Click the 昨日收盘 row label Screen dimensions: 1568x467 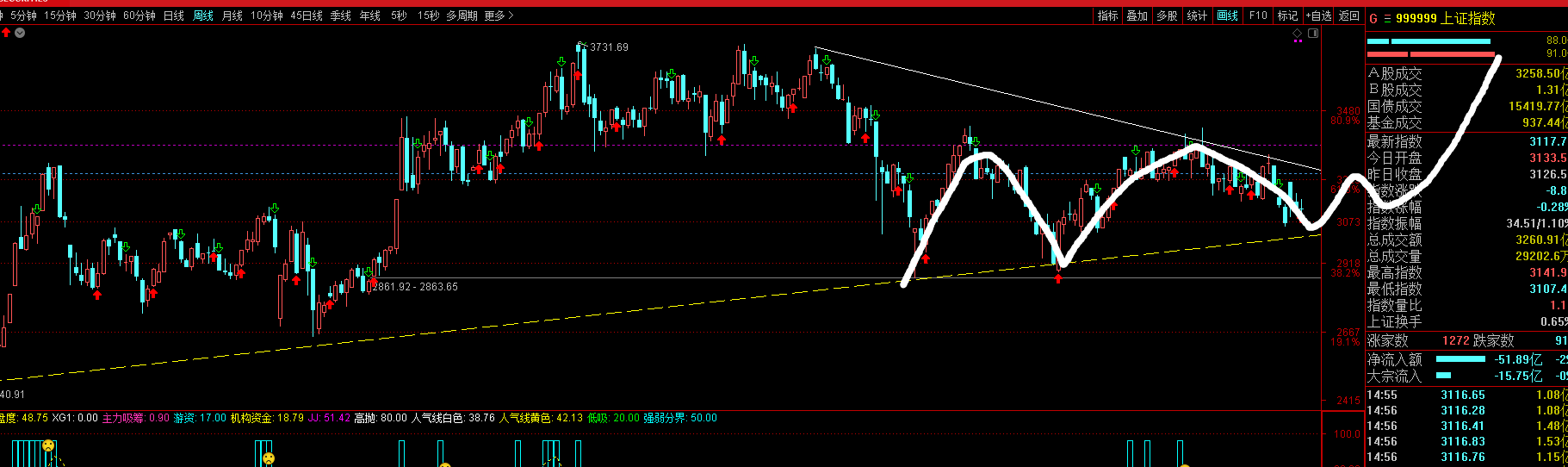point(1395,174)
